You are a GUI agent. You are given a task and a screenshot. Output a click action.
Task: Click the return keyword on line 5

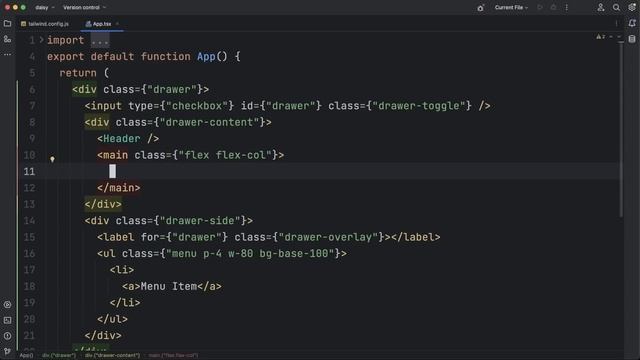coord(78,73)
